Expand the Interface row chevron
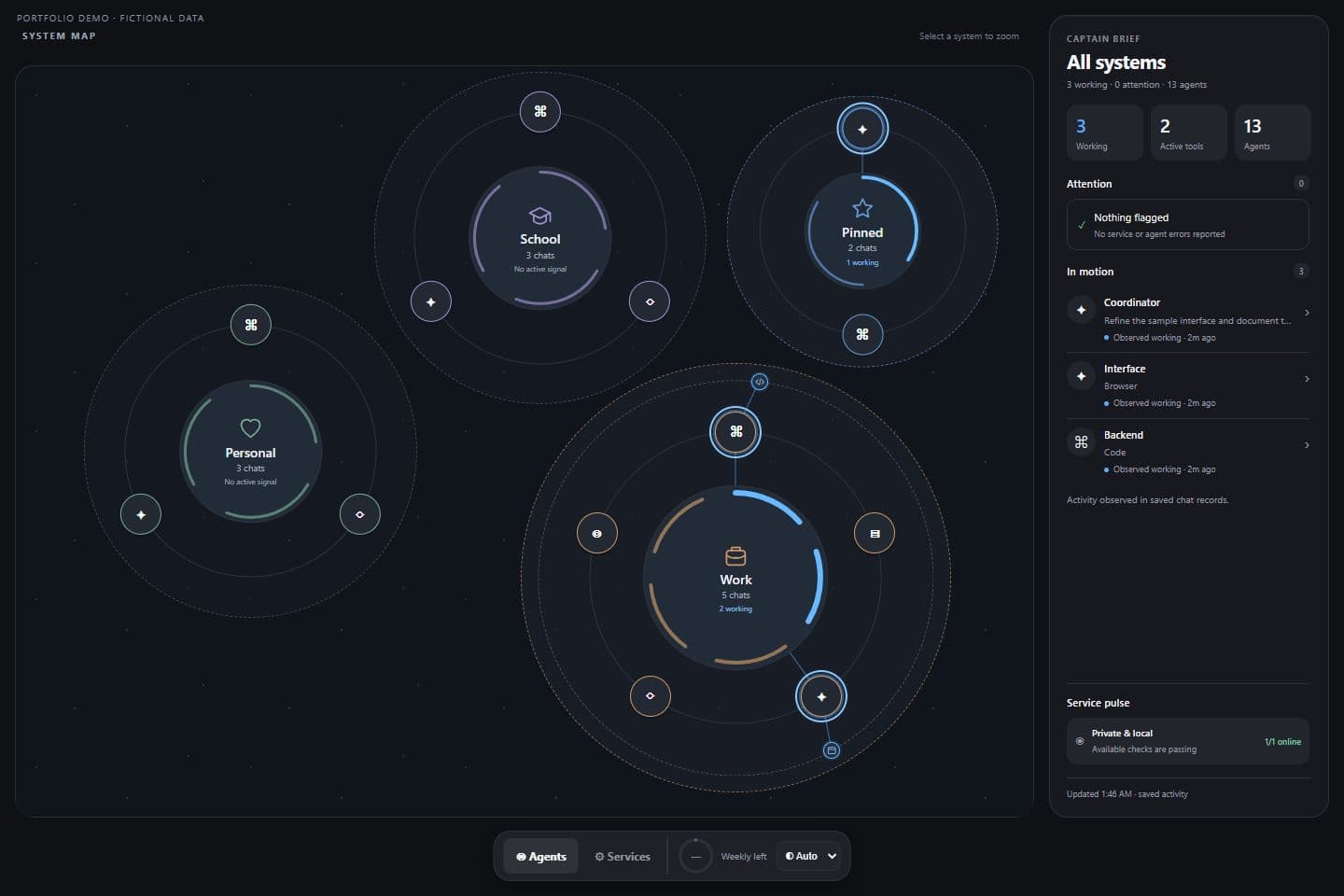The height and width of the screenshot is (896, 1344). tap(1307, 379)
